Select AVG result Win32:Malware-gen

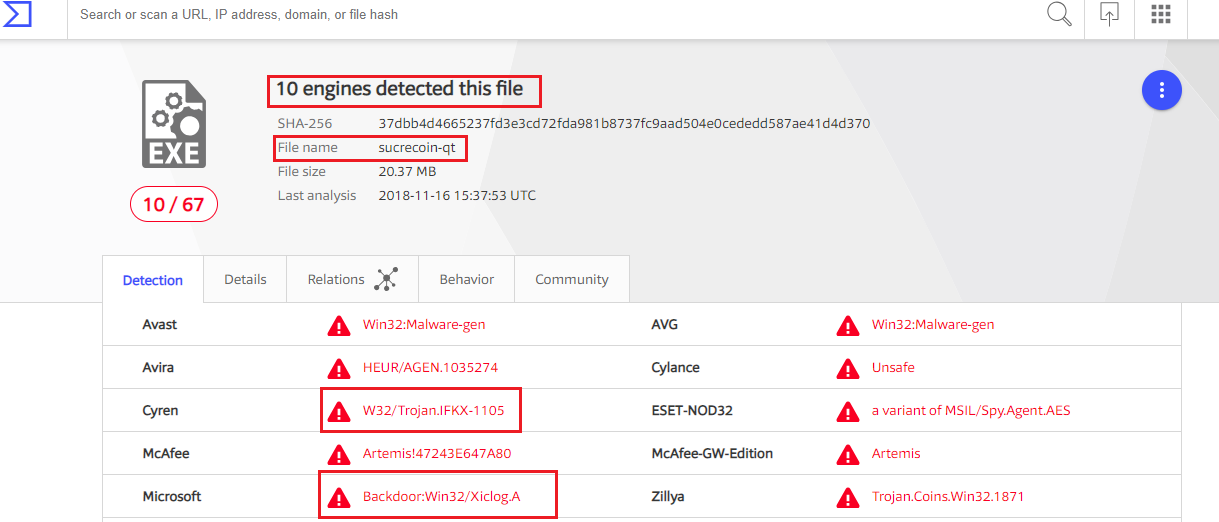pos(933,325)
